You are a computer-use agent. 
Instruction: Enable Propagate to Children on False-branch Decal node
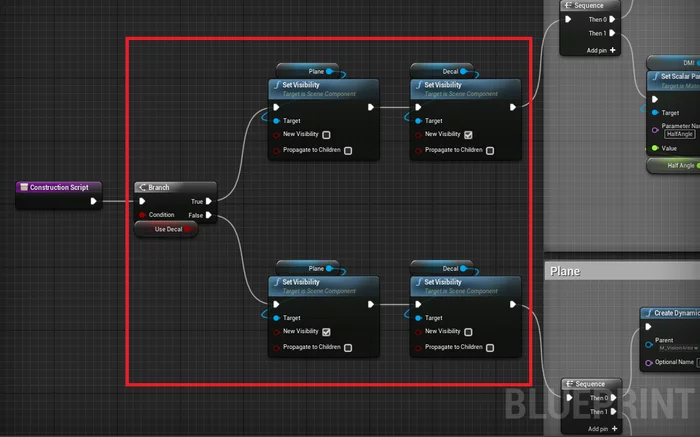[490, 348]
